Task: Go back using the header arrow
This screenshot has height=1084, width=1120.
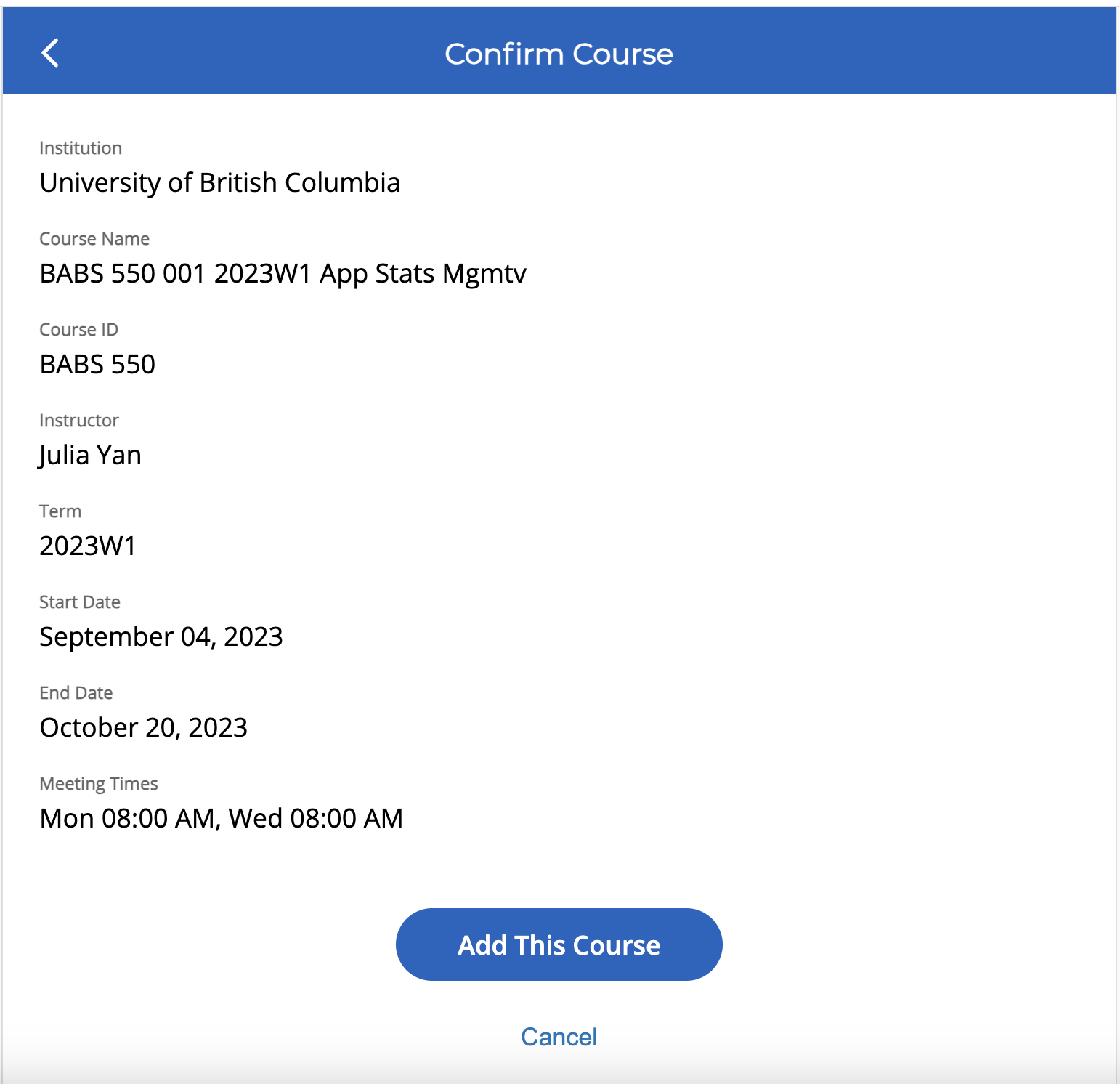Action: [x=50, y=53]
